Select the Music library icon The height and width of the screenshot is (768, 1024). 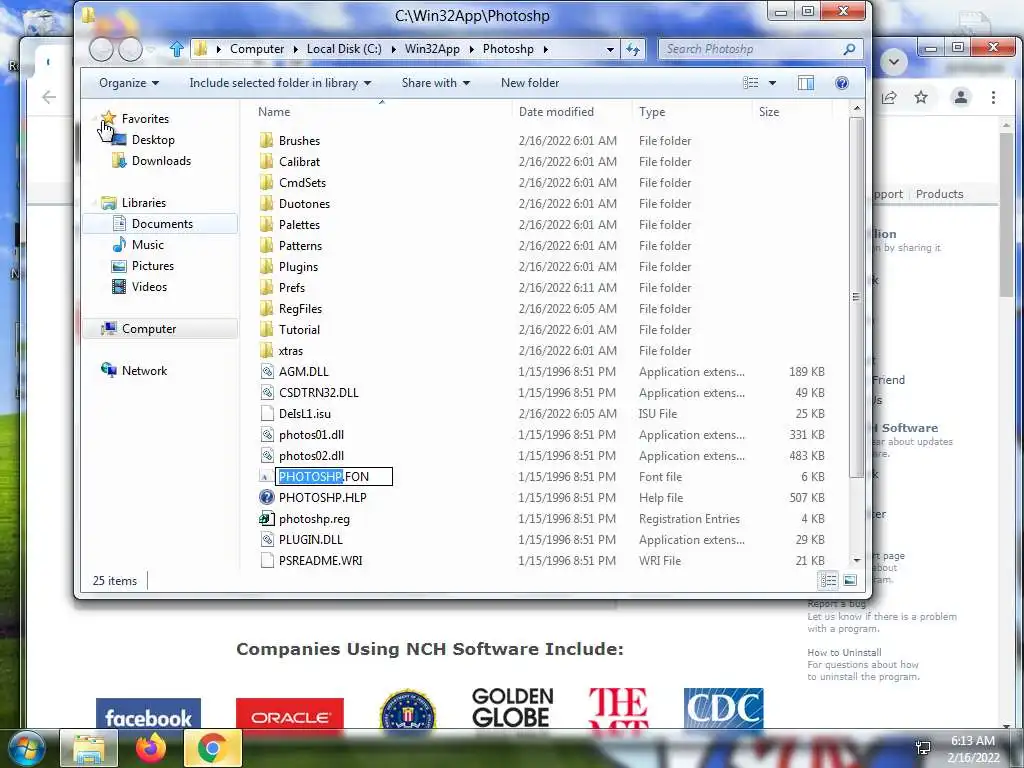click(x=119, y=245)
